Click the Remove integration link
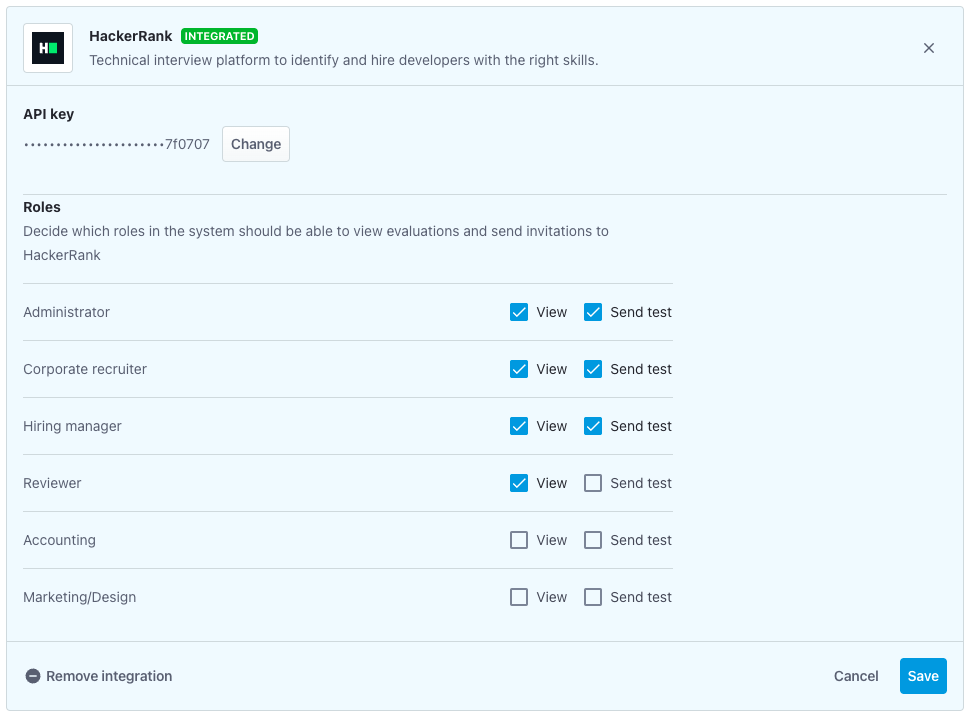971x717 pixels. (109, 676)
